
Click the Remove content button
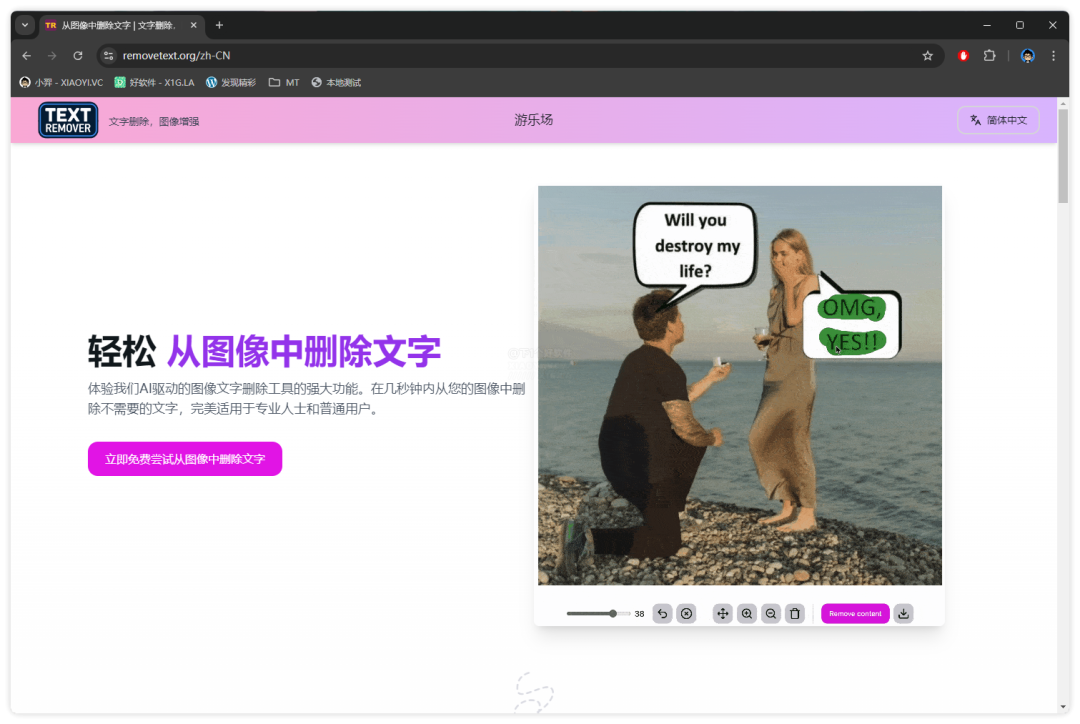pos(855,614)
